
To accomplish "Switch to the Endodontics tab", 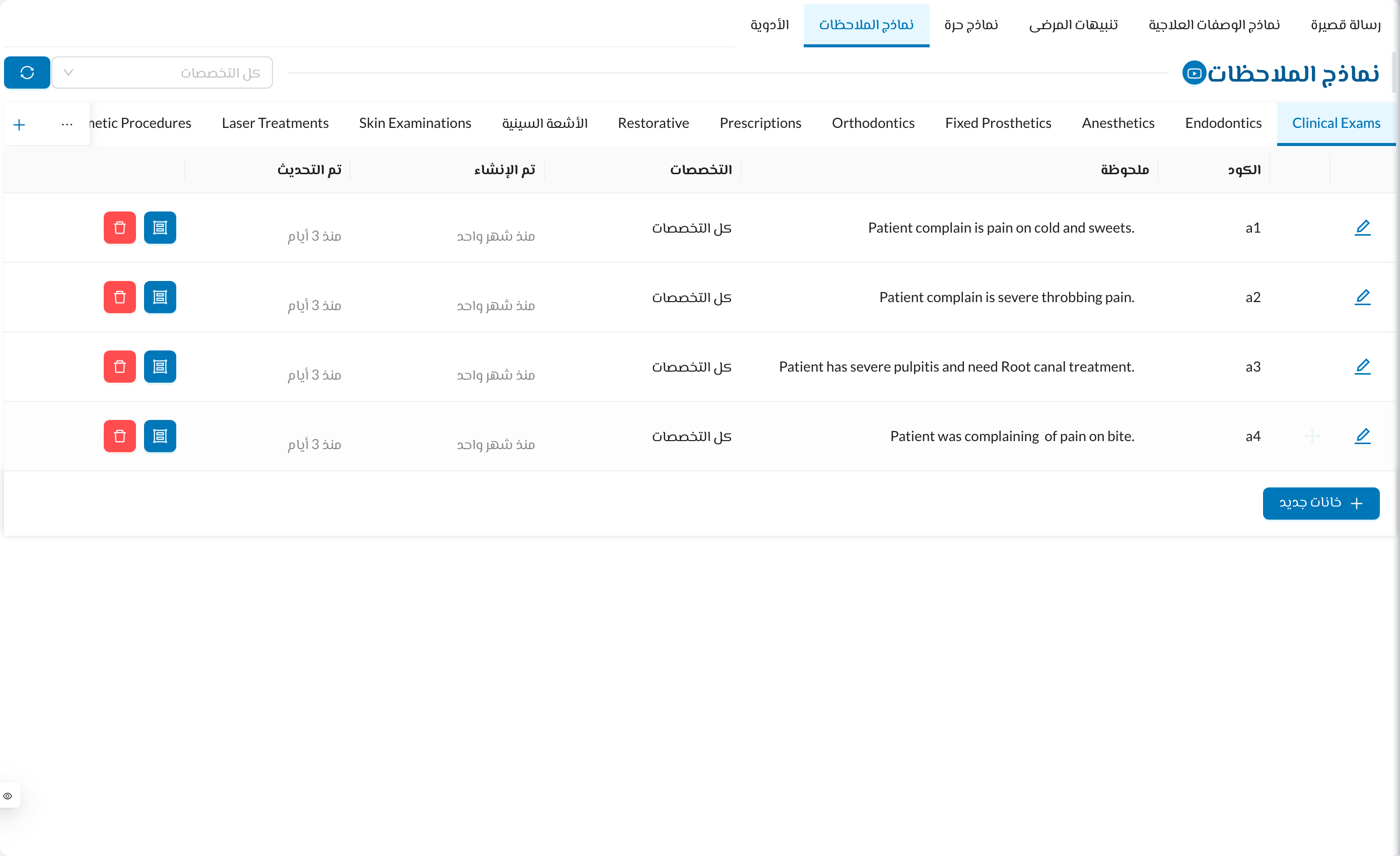I will [x=1223, y=123].
